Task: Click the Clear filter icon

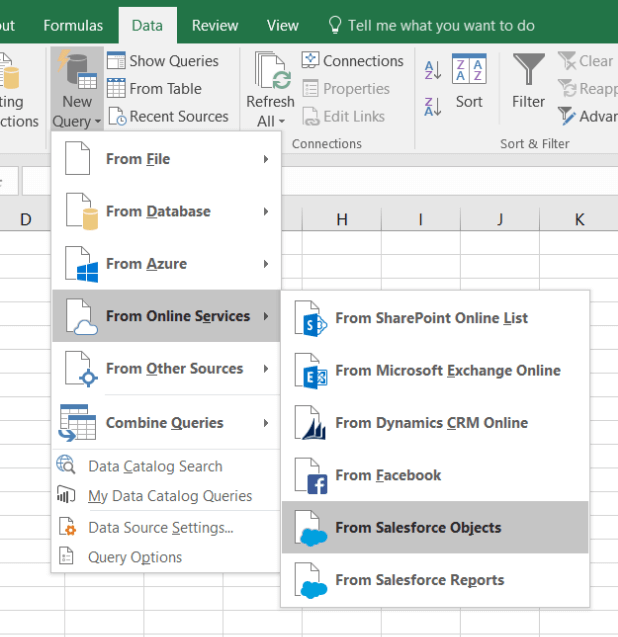Action: pos(567,61)
